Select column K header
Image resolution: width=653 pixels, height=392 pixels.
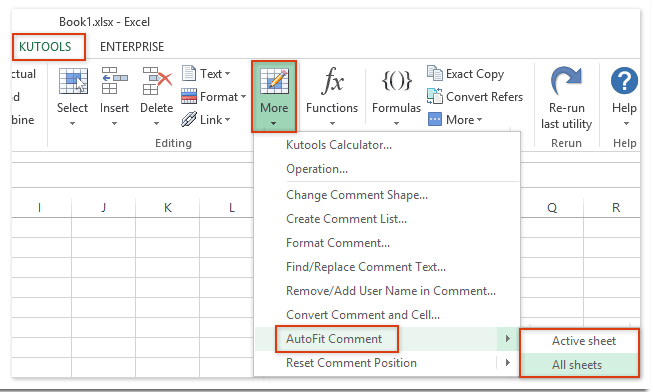coord(167,207)
